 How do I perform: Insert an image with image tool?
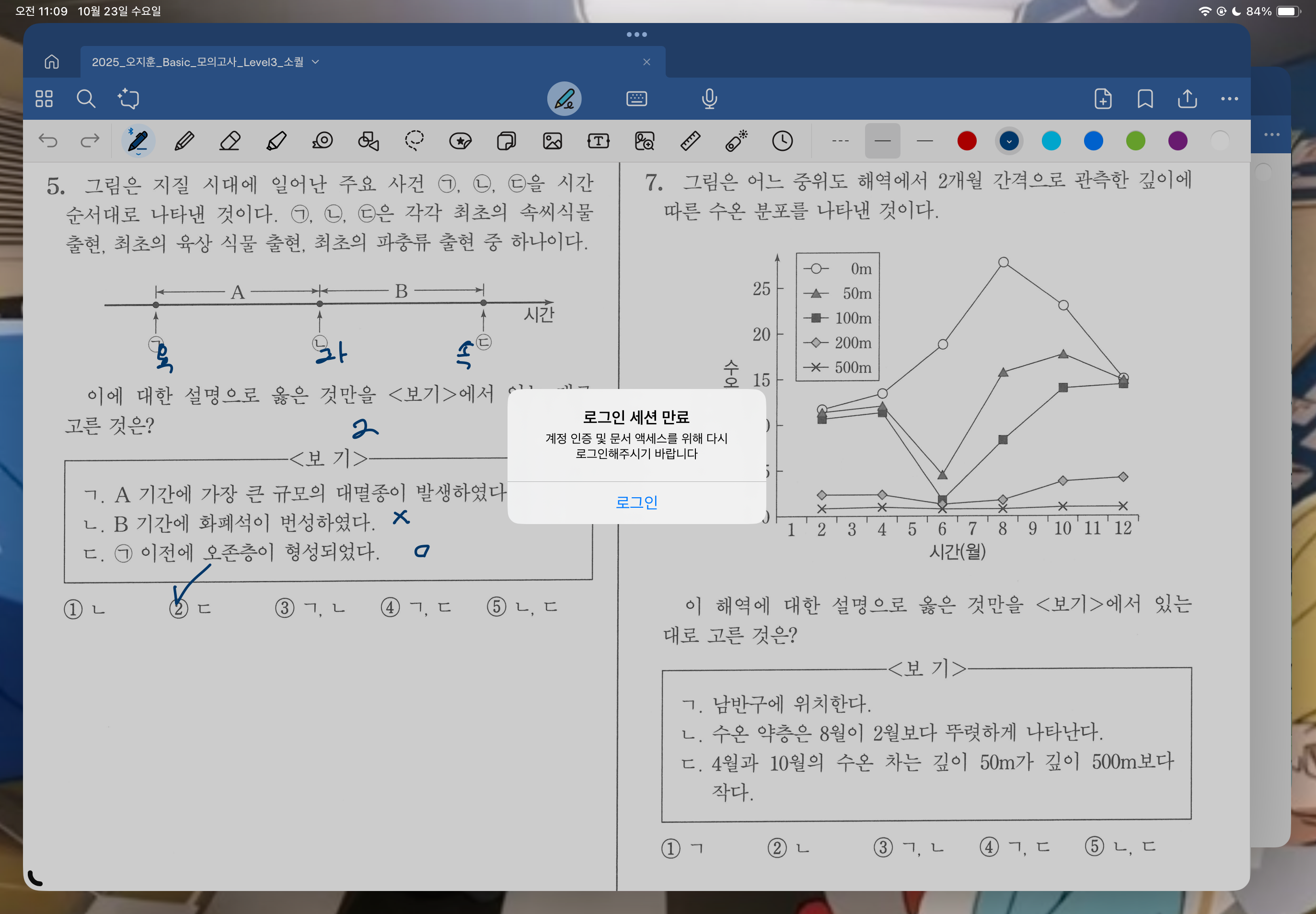(552, 141)
